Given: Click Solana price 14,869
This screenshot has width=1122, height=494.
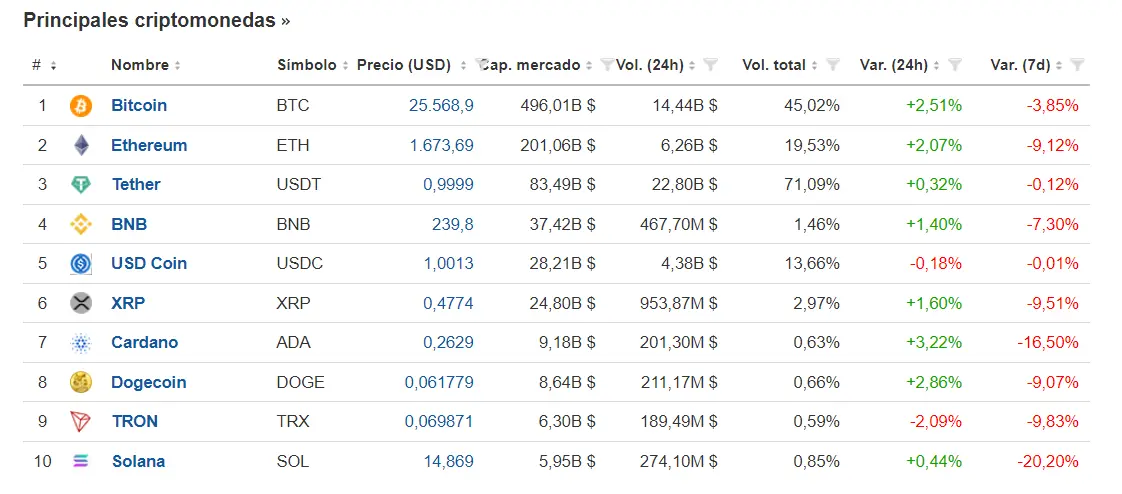Looking at the screenshot, I should [x=448, y=461].
